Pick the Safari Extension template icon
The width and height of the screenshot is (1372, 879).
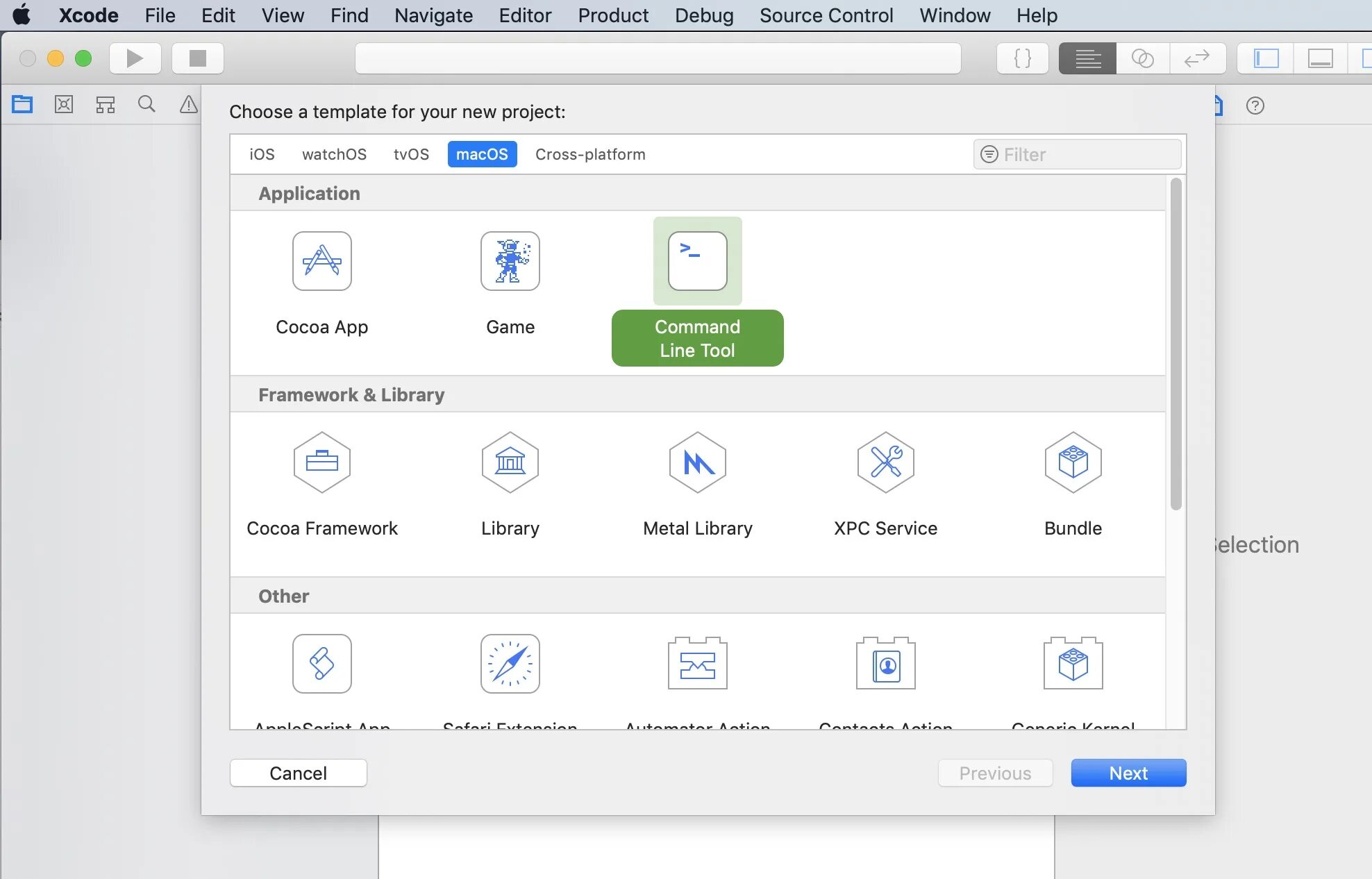pyautogui.click(x=510, y=664)
